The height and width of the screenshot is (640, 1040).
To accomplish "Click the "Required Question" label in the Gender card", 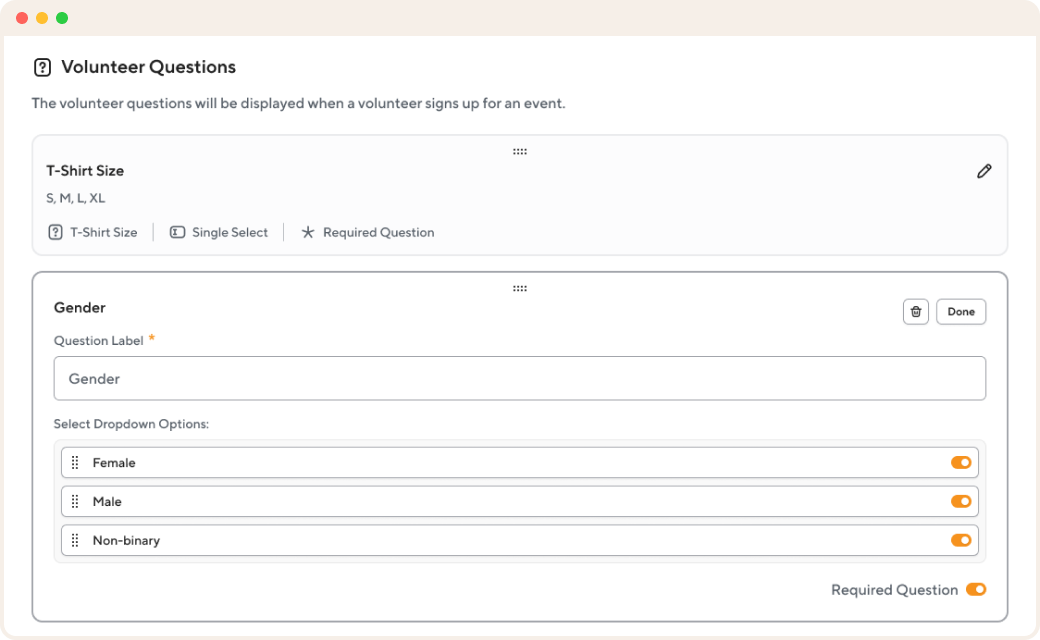I will 895,590.
